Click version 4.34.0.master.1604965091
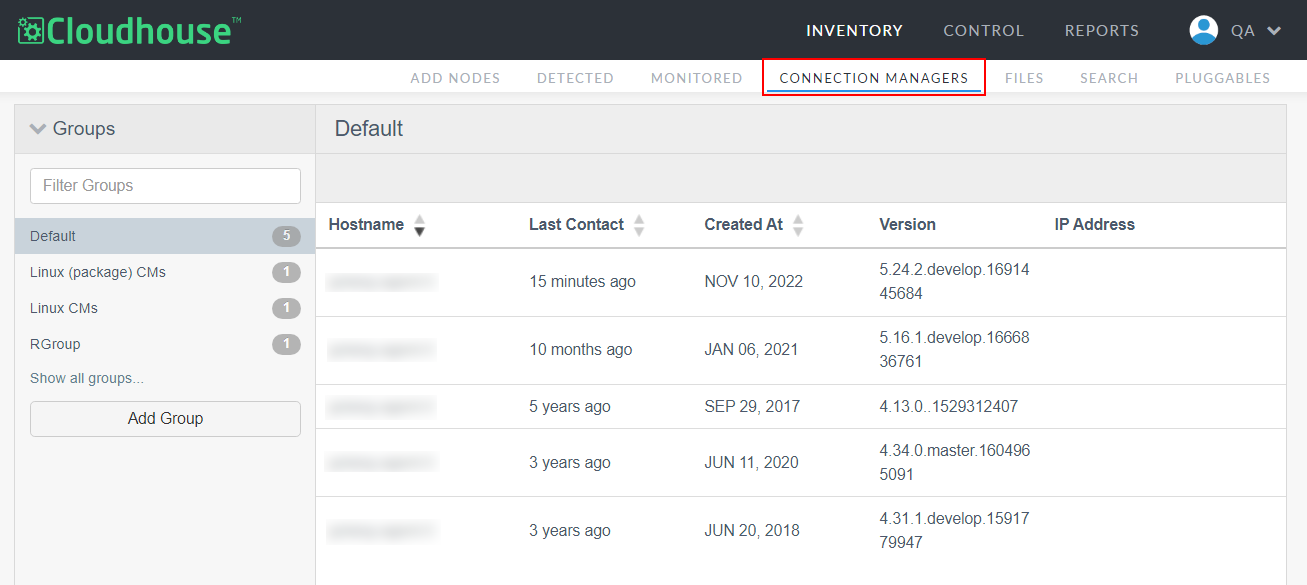 point(955,463)
